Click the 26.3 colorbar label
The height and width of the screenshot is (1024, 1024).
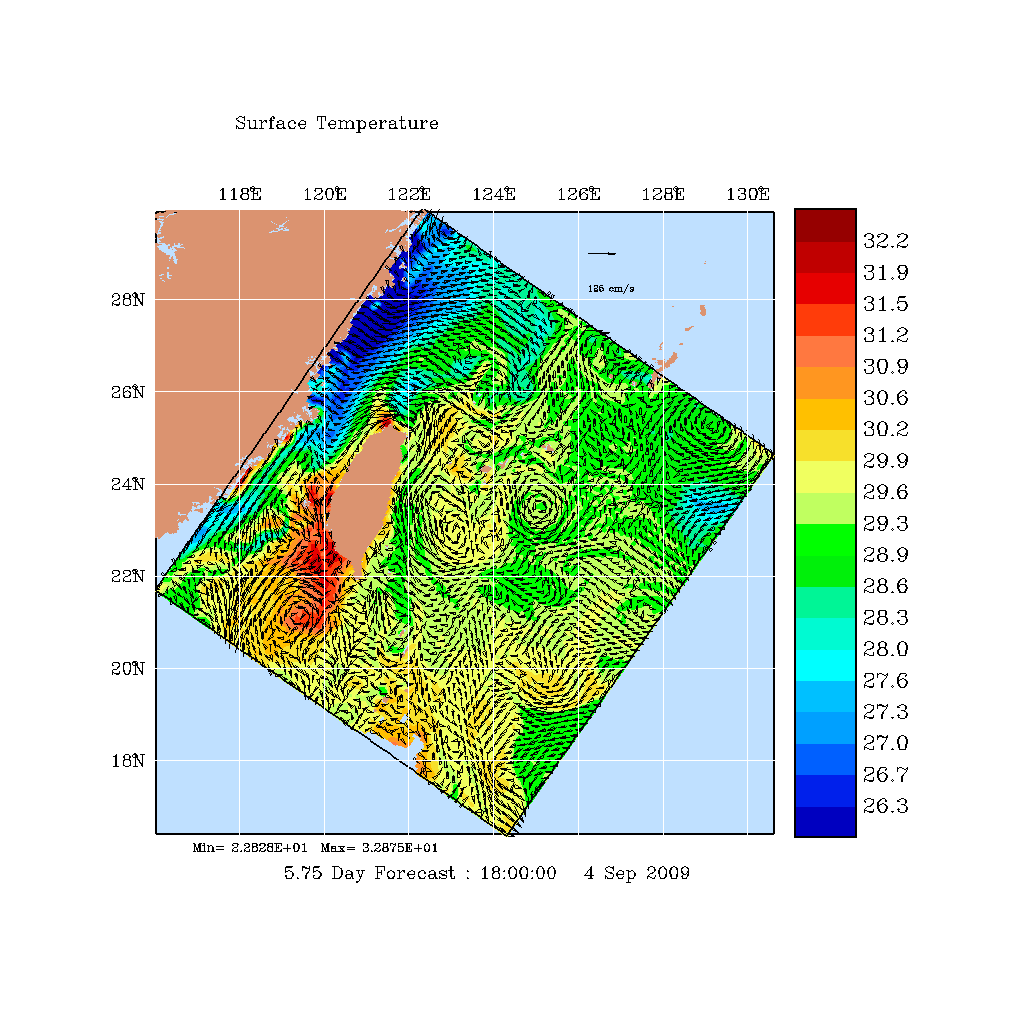click(885, 806)
